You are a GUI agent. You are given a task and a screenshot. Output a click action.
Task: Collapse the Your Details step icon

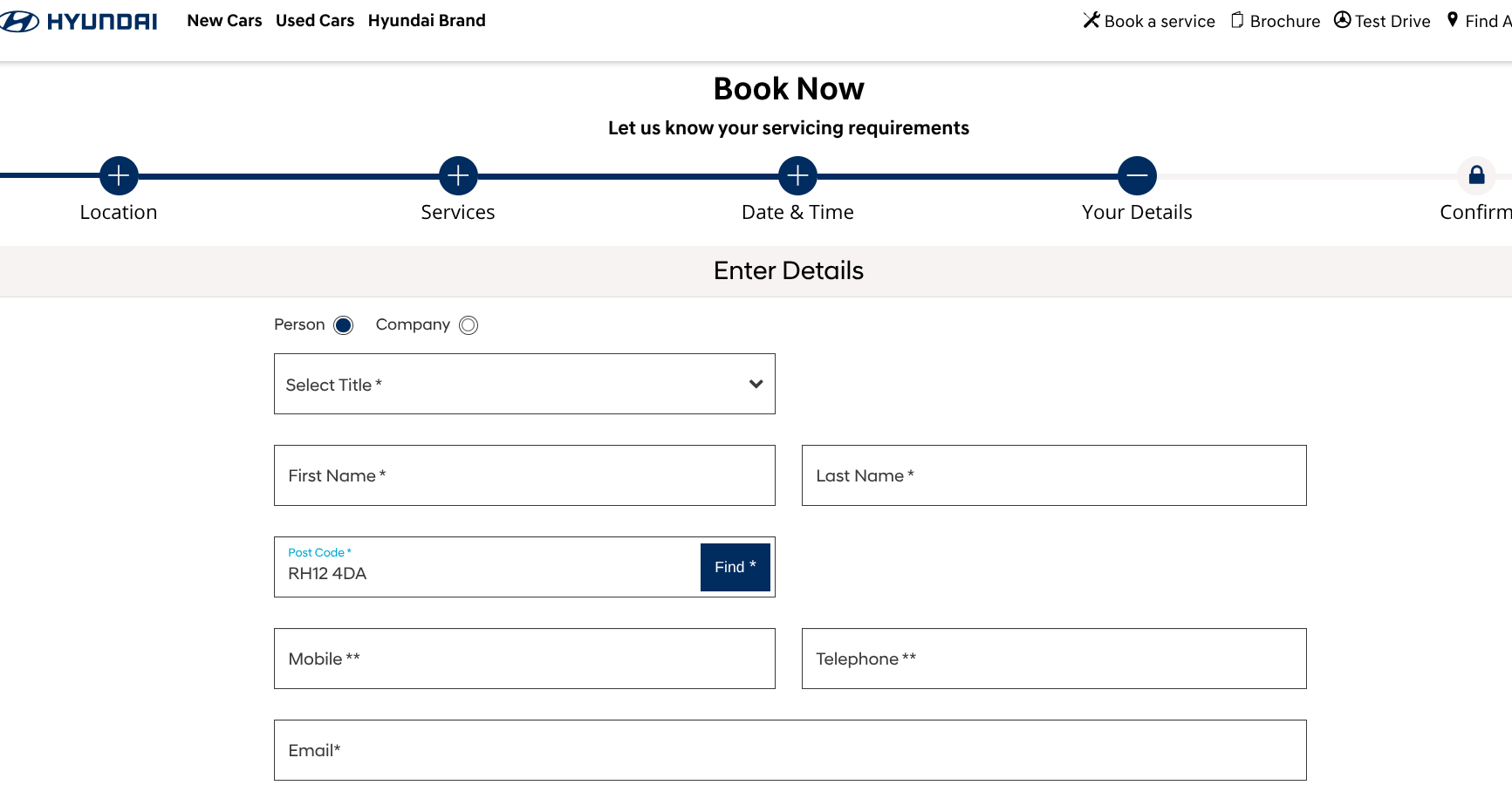(x=1137, y=176)
